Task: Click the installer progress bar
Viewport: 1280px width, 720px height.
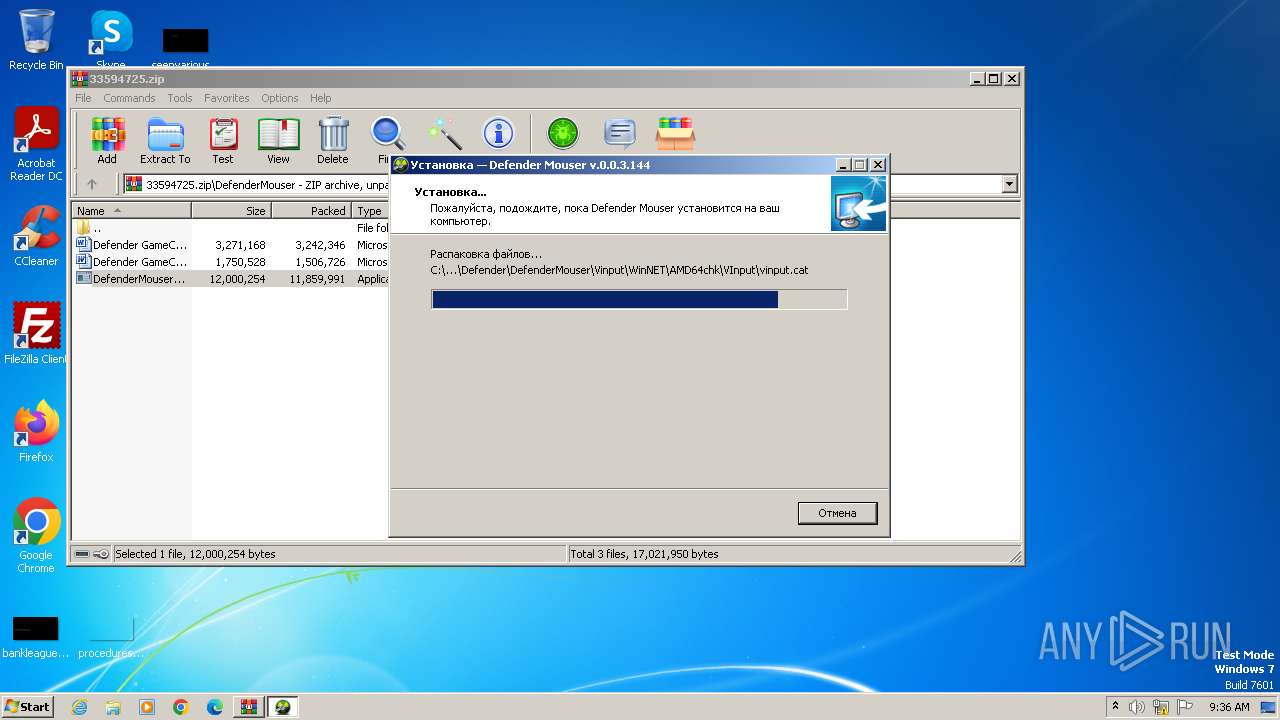Action: (x=639, y=299)
